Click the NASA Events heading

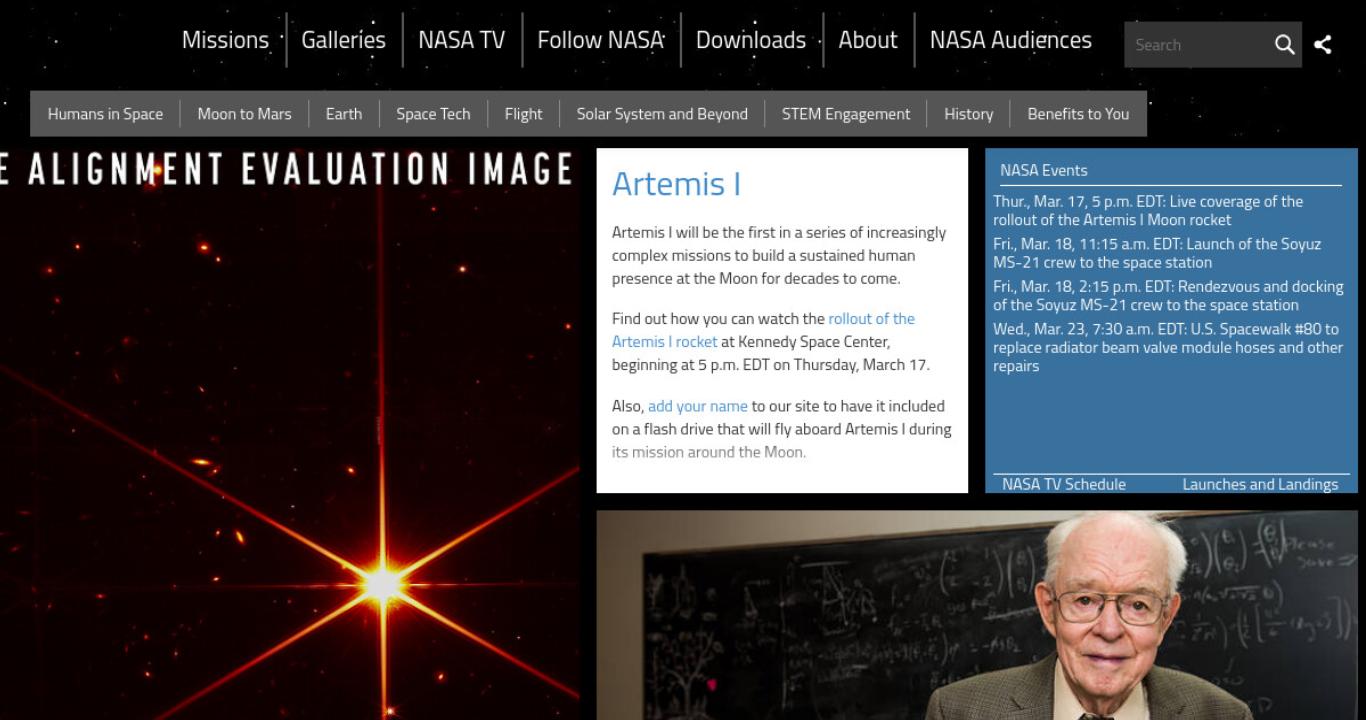[x=1044, y=170]
